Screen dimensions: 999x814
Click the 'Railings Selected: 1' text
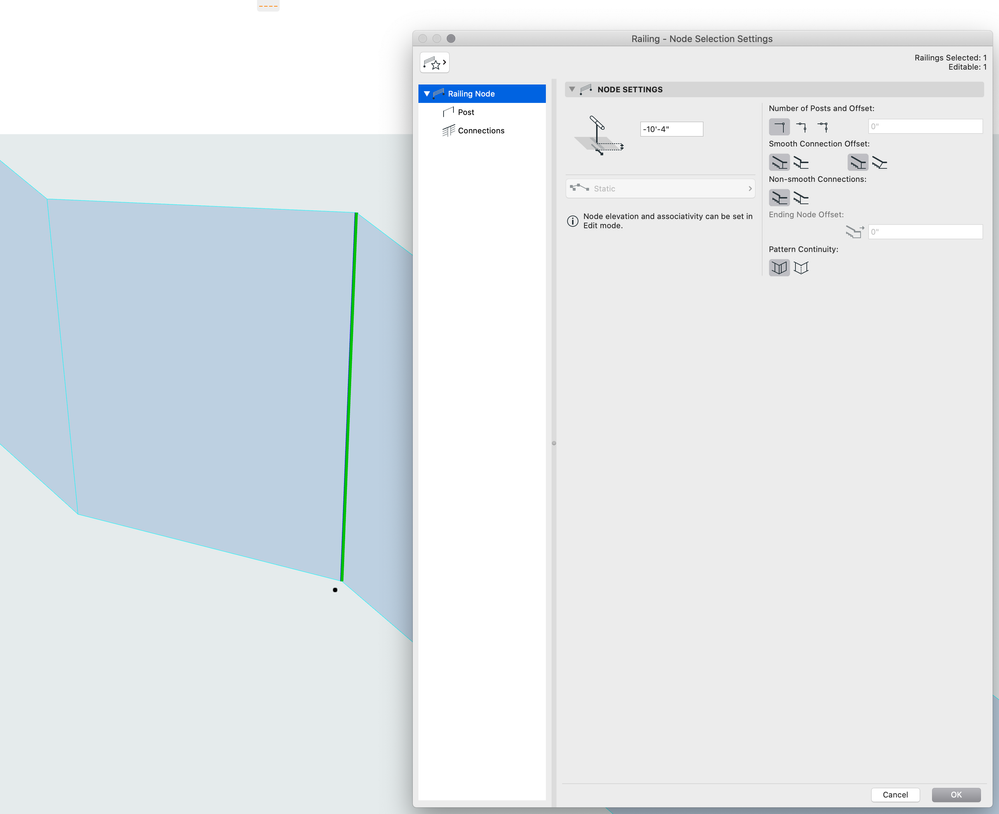[950, 57]
